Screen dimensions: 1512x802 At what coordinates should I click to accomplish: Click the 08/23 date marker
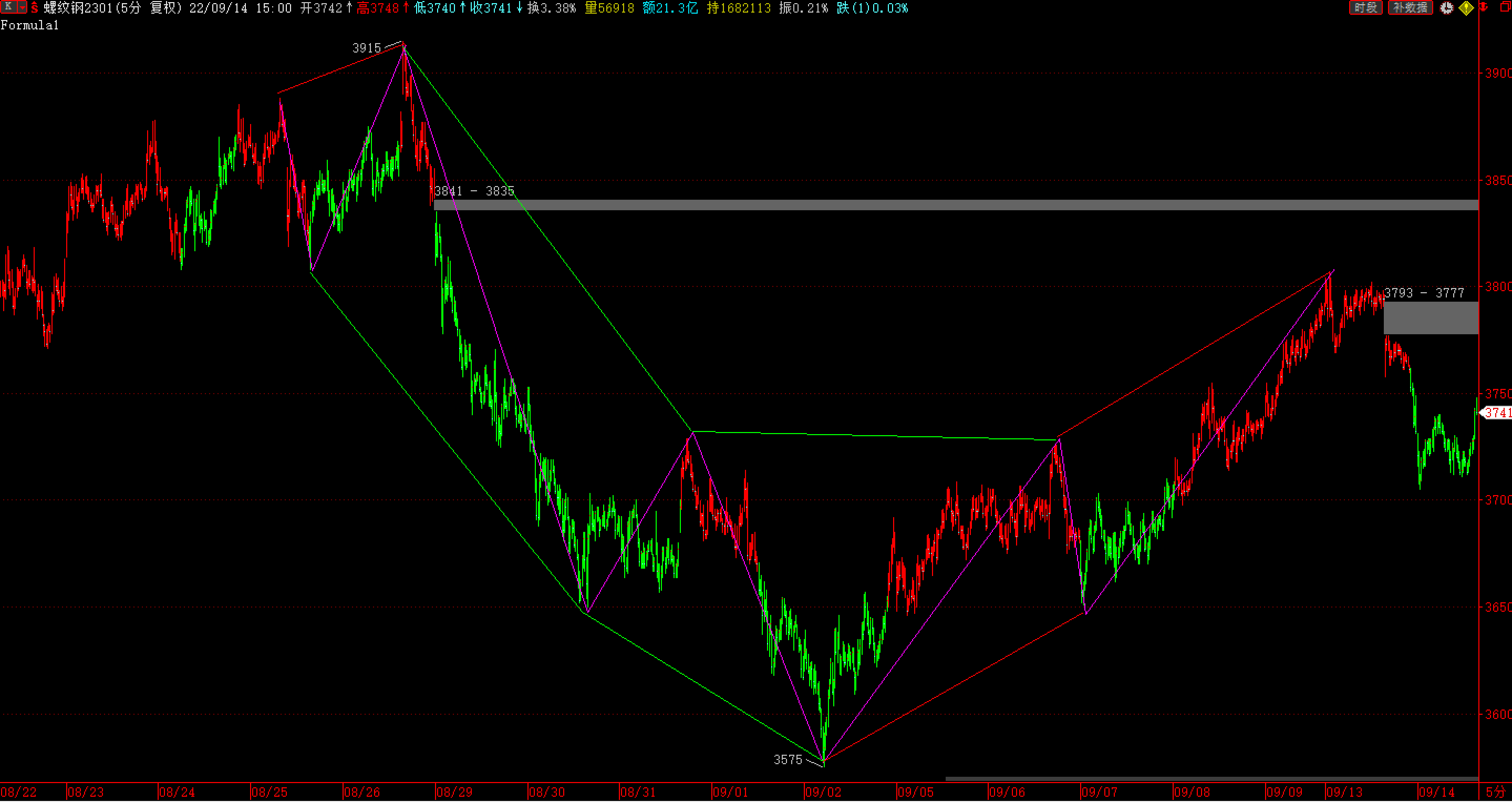[x=86, y=793]
